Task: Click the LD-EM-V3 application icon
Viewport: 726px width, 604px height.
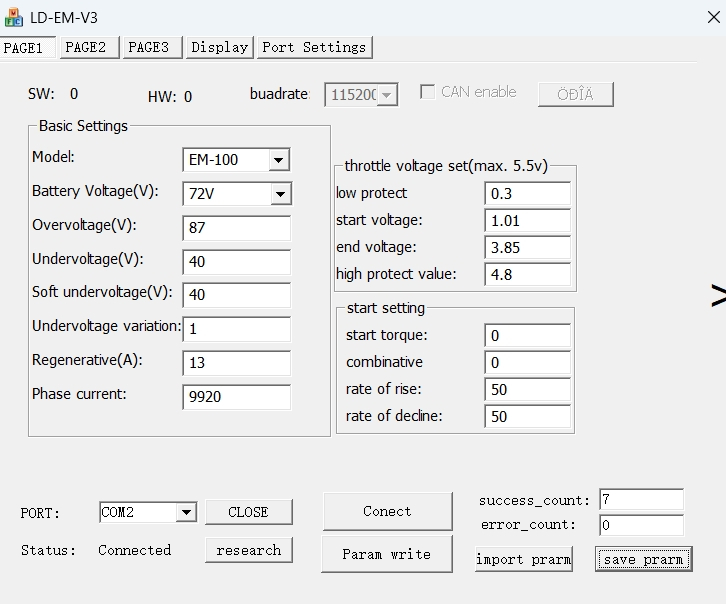Action: [x=13, y=18]
